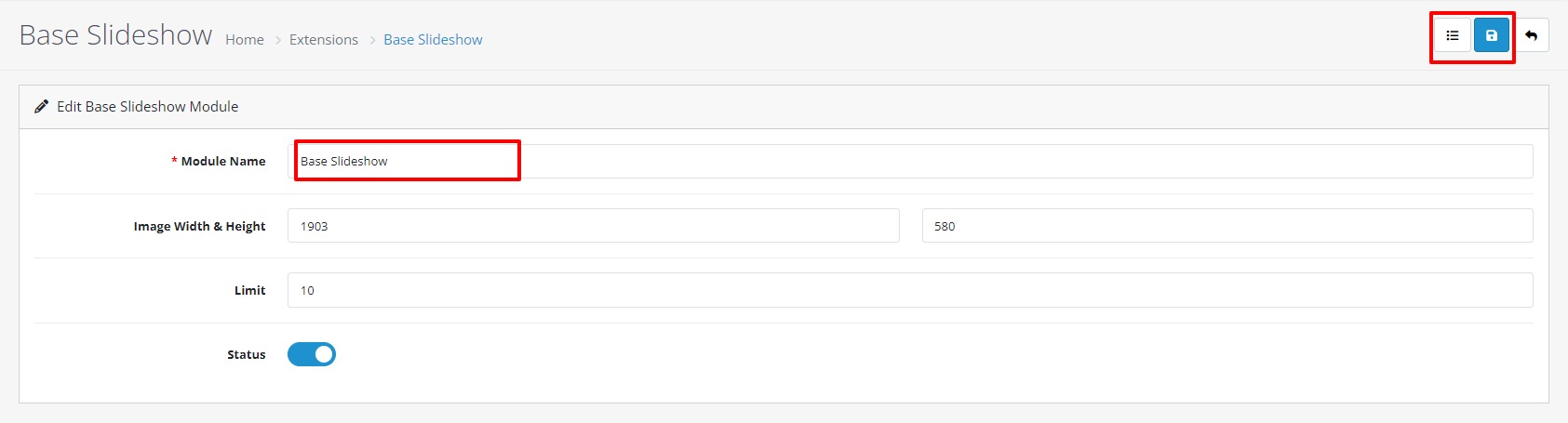The height and width of the screenshot is (423, 1568).
Task: Open the Extensions breadcrumb link
Action: click(324, 40)
